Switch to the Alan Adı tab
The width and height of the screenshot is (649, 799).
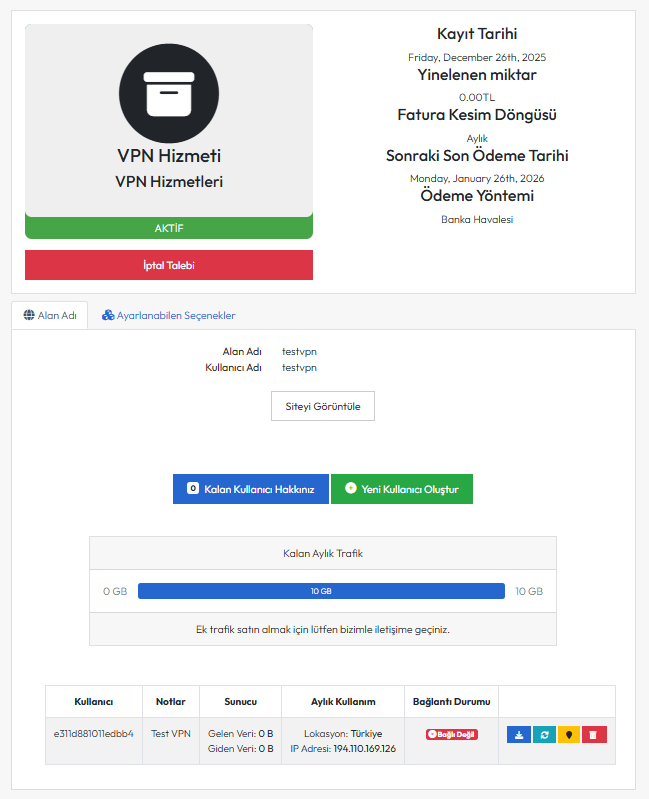point(50,315)
